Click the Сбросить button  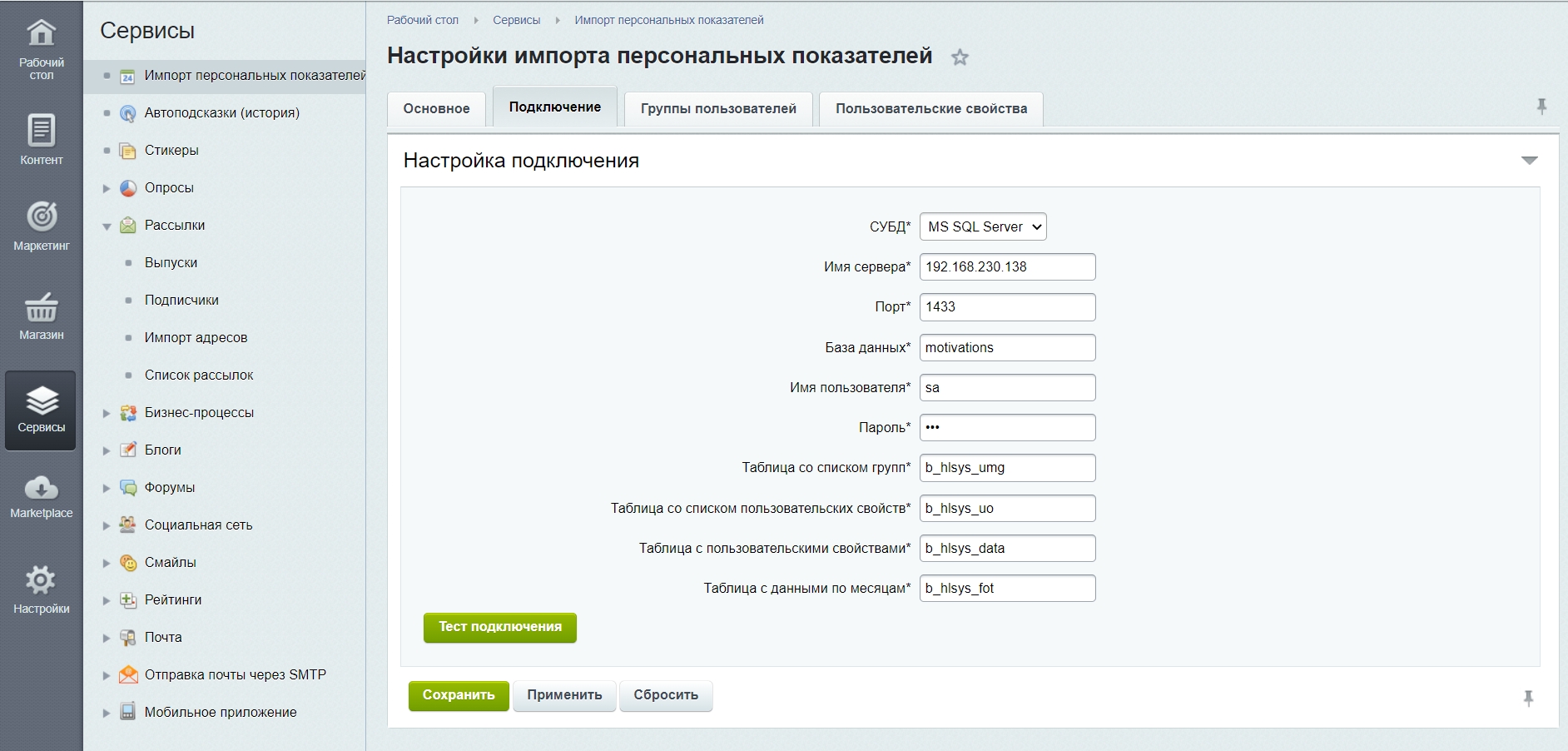(666, 695)
